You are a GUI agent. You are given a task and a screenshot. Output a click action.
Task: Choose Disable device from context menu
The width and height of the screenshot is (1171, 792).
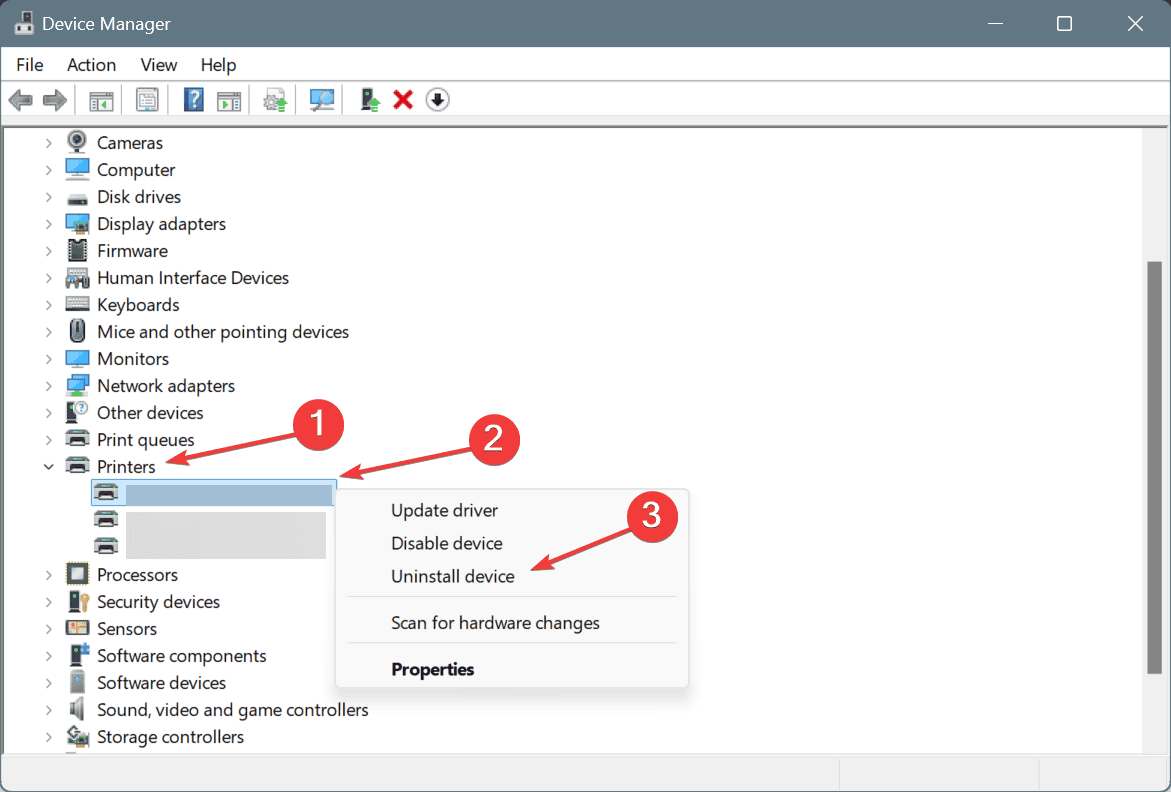click(512, 543)
